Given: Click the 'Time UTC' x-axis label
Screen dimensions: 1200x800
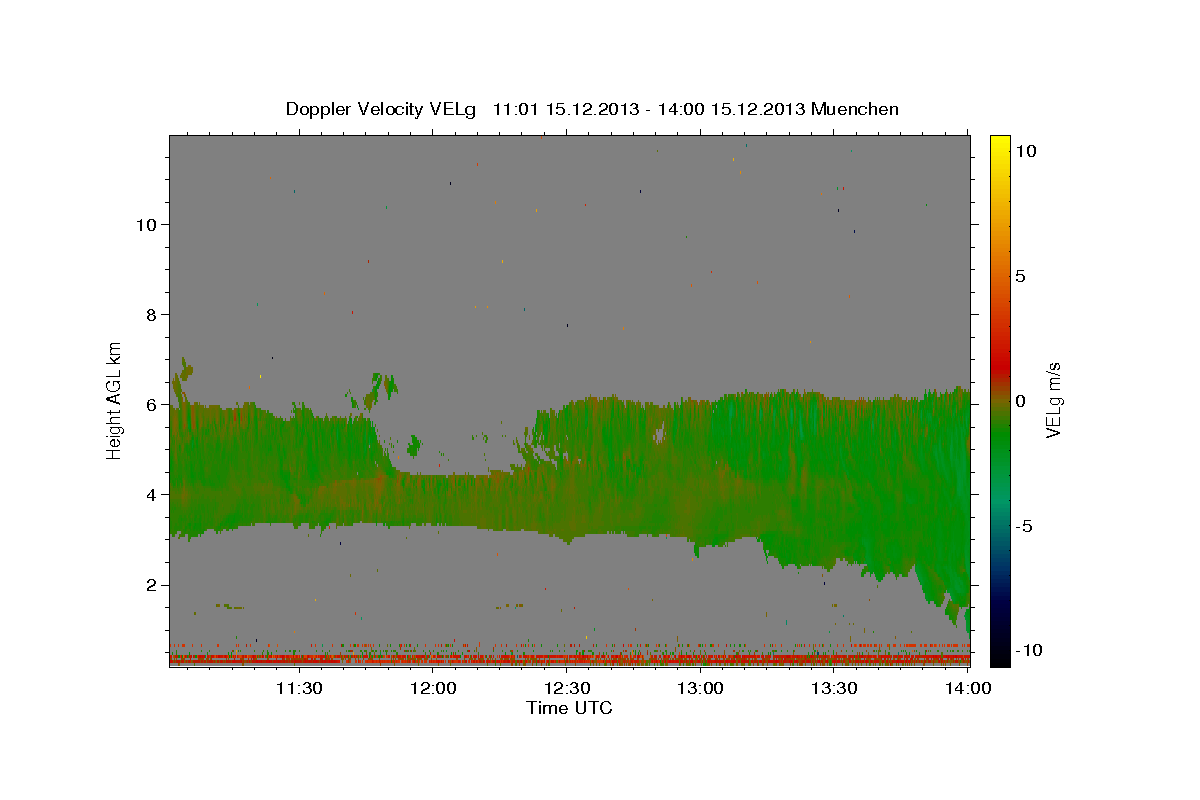Looking at the screenshot, I should (x=569, y=708).
